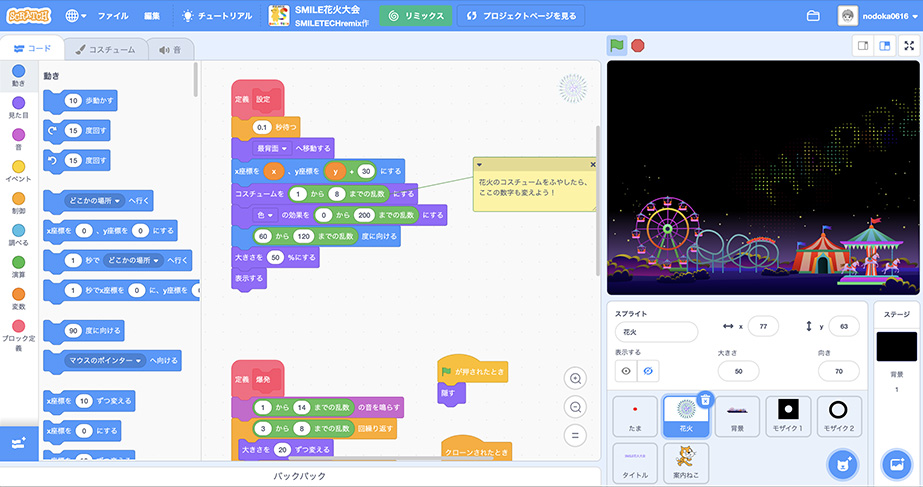Switch to the コード tab
The height and width of the screenshot is (487, 923).
pos(32,49)
